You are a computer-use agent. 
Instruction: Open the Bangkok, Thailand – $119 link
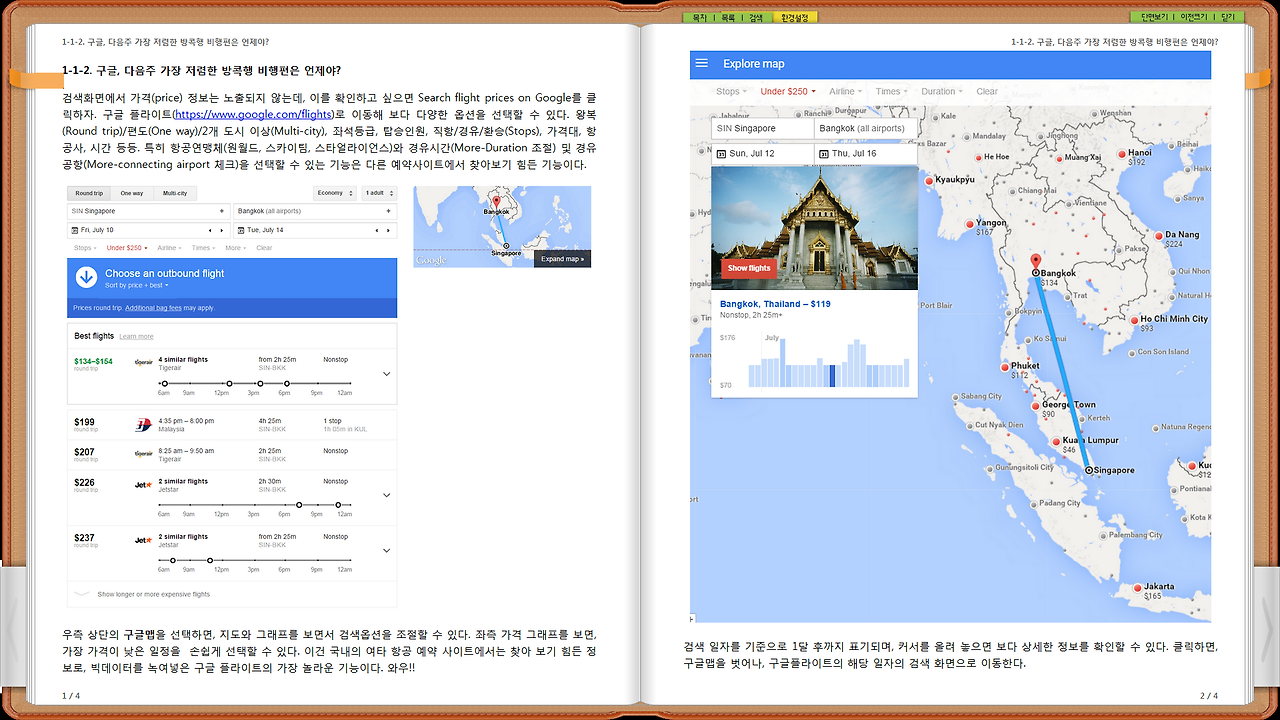click(775, 304)
